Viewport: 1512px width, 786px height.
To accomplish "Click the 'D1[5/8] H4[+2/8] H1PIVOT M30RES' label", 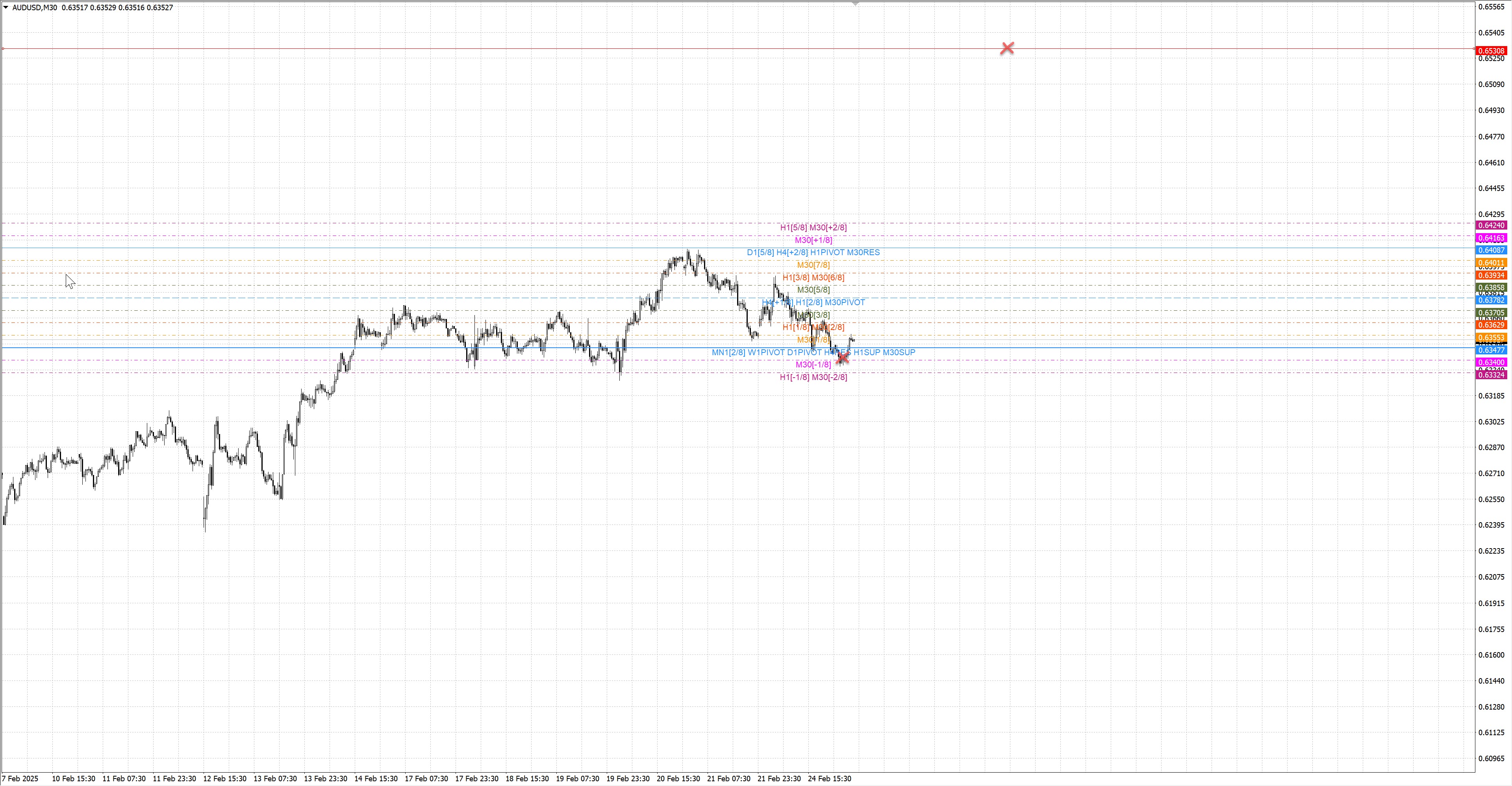I will (x=813, y=252).
